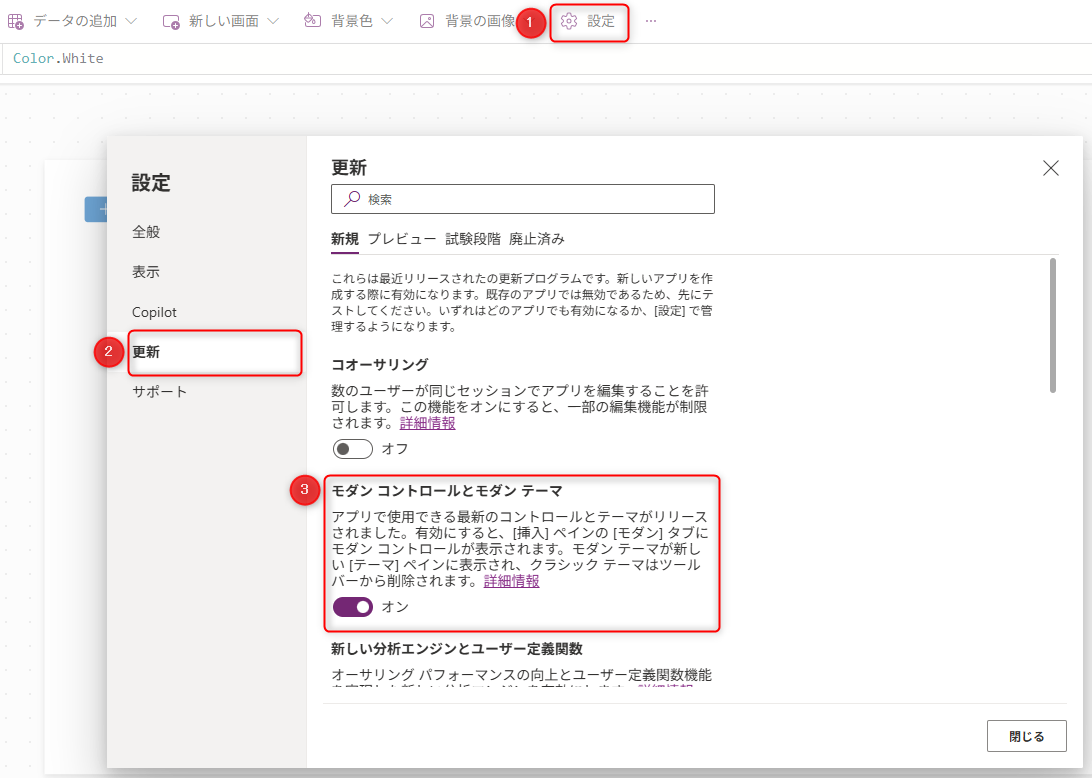The width and height of the screenshot is (1092, 778).
Task: Click the 新しい画面 screen icon
Action: pyautogui.click(x=171, y=22)
